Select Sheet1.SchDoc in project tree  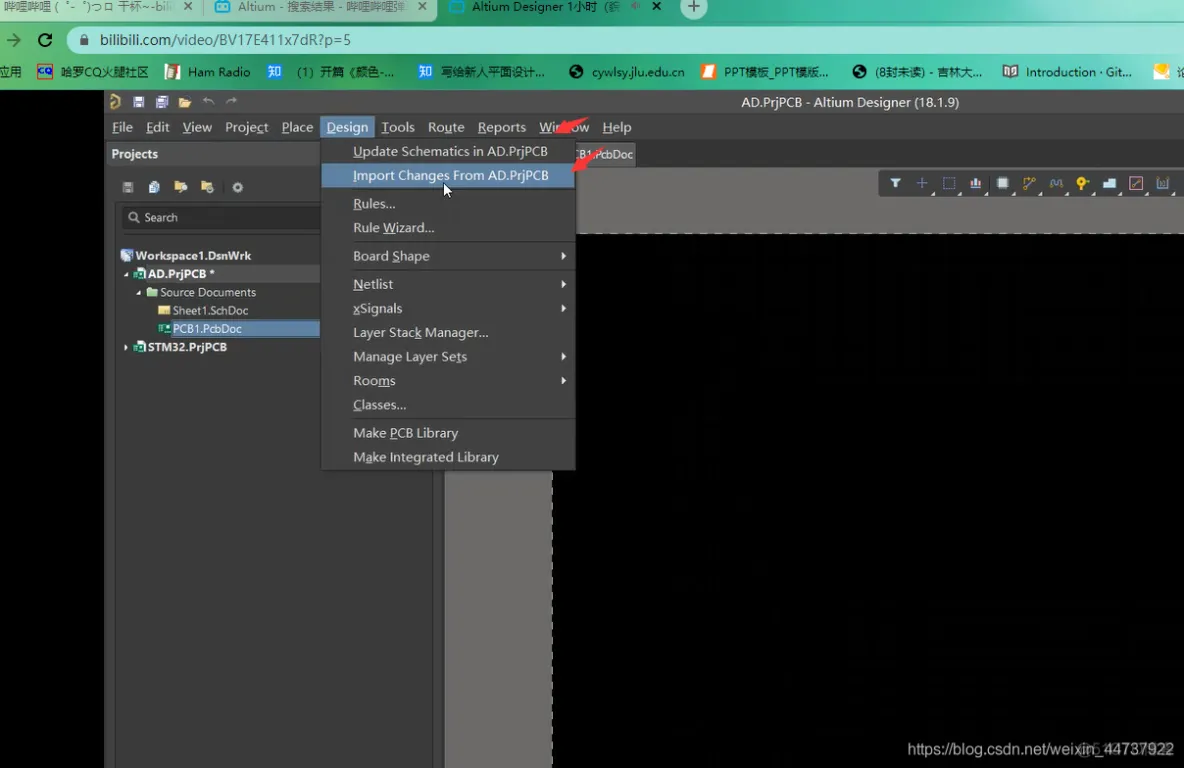210,310
